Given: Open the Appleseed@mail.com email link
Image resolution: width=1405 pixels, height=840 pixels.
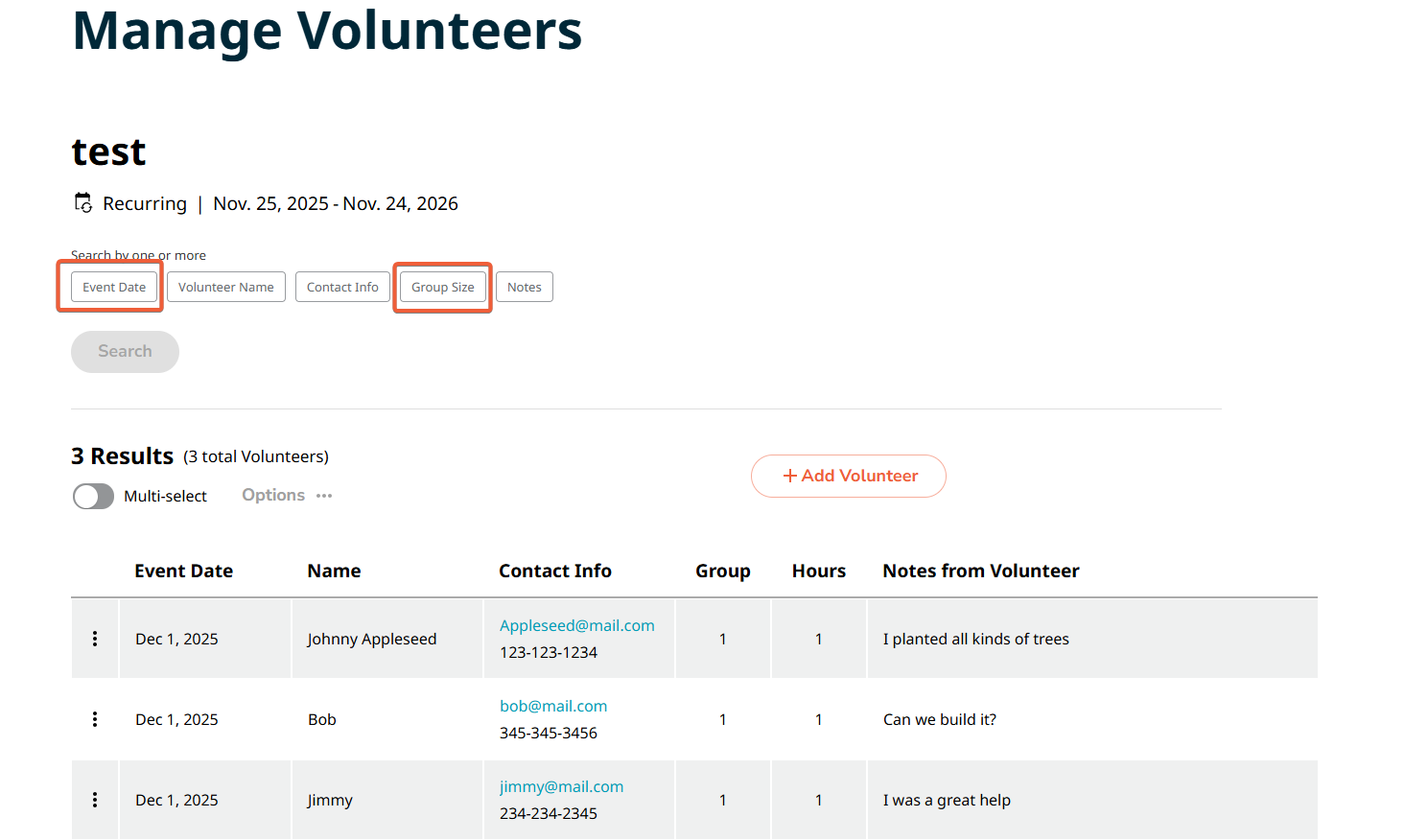Looking at the screenshot, I should (577, 625).
